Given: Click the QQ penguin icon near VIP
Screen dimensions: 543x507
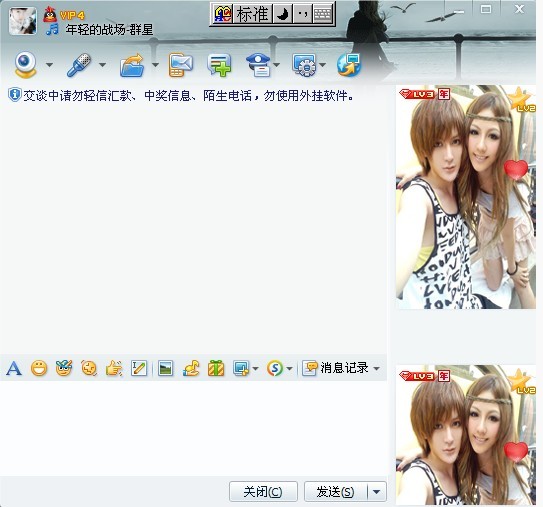Looking at the screenshot, I should tap(50, 15).
